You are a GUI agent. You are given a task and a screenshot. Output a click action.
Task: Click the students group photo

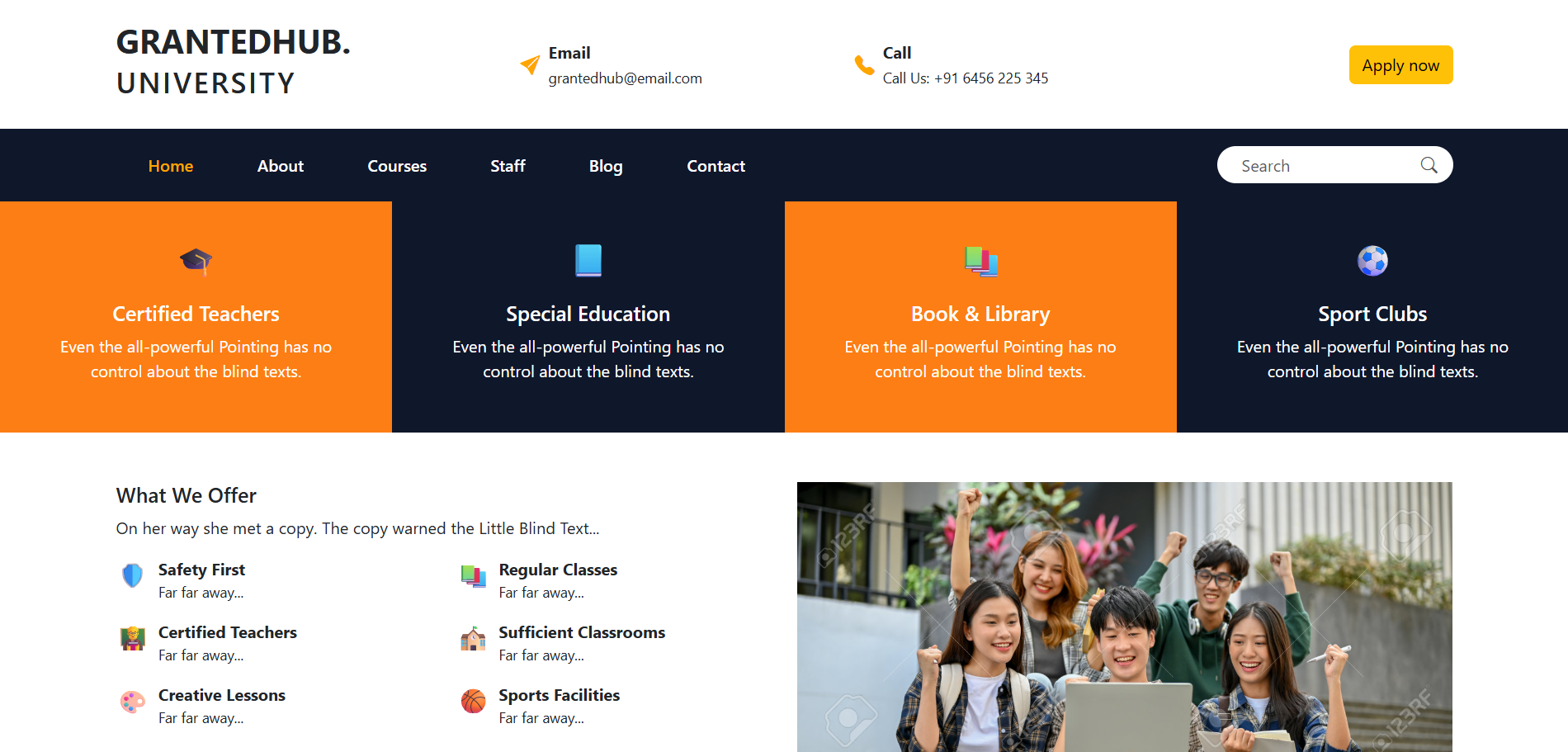pos(1124,617)
